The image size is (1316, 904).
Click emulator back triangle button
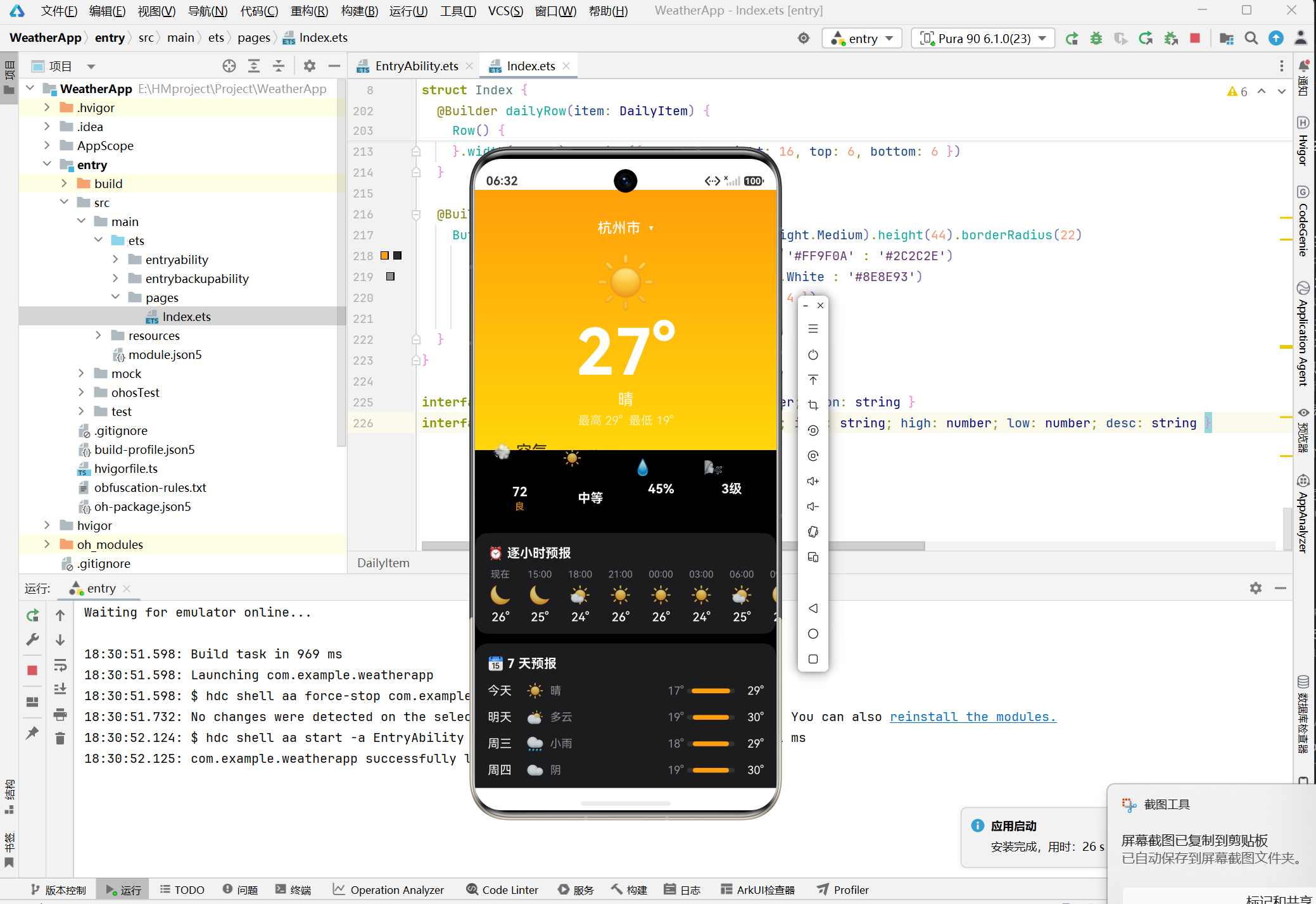tap(813, 608)
